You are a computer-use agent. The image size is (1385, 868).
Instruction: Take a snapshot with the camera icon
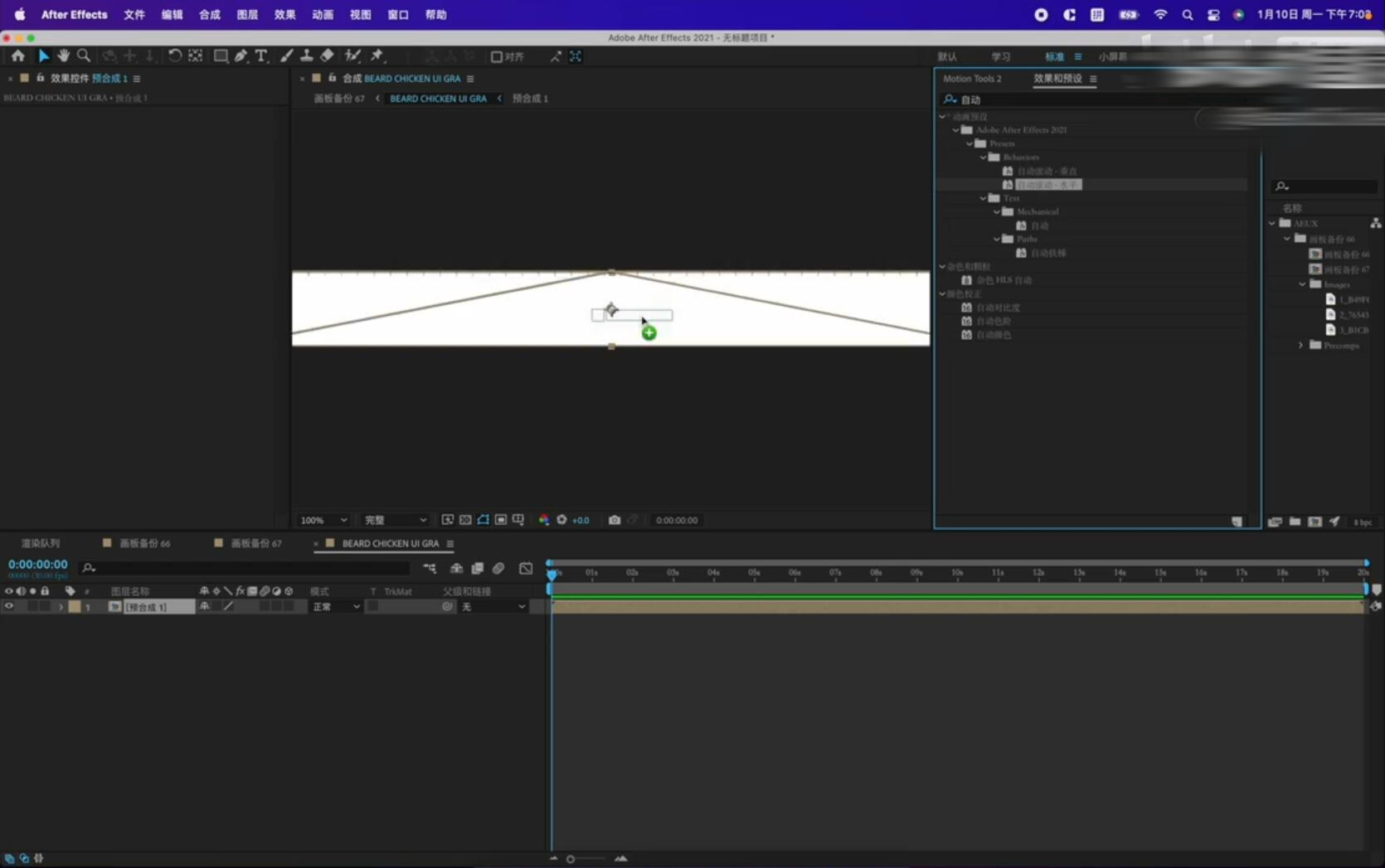(615, 520)
